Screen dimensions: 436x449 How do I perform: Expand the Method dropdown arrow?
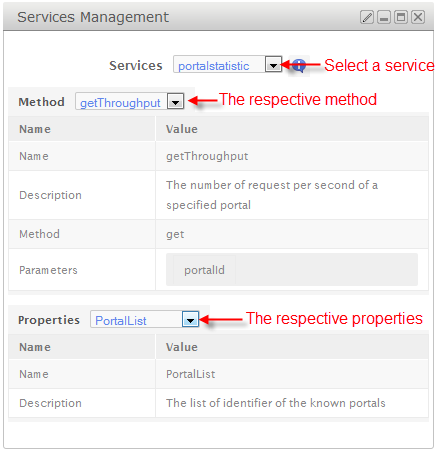click(175, 102)
